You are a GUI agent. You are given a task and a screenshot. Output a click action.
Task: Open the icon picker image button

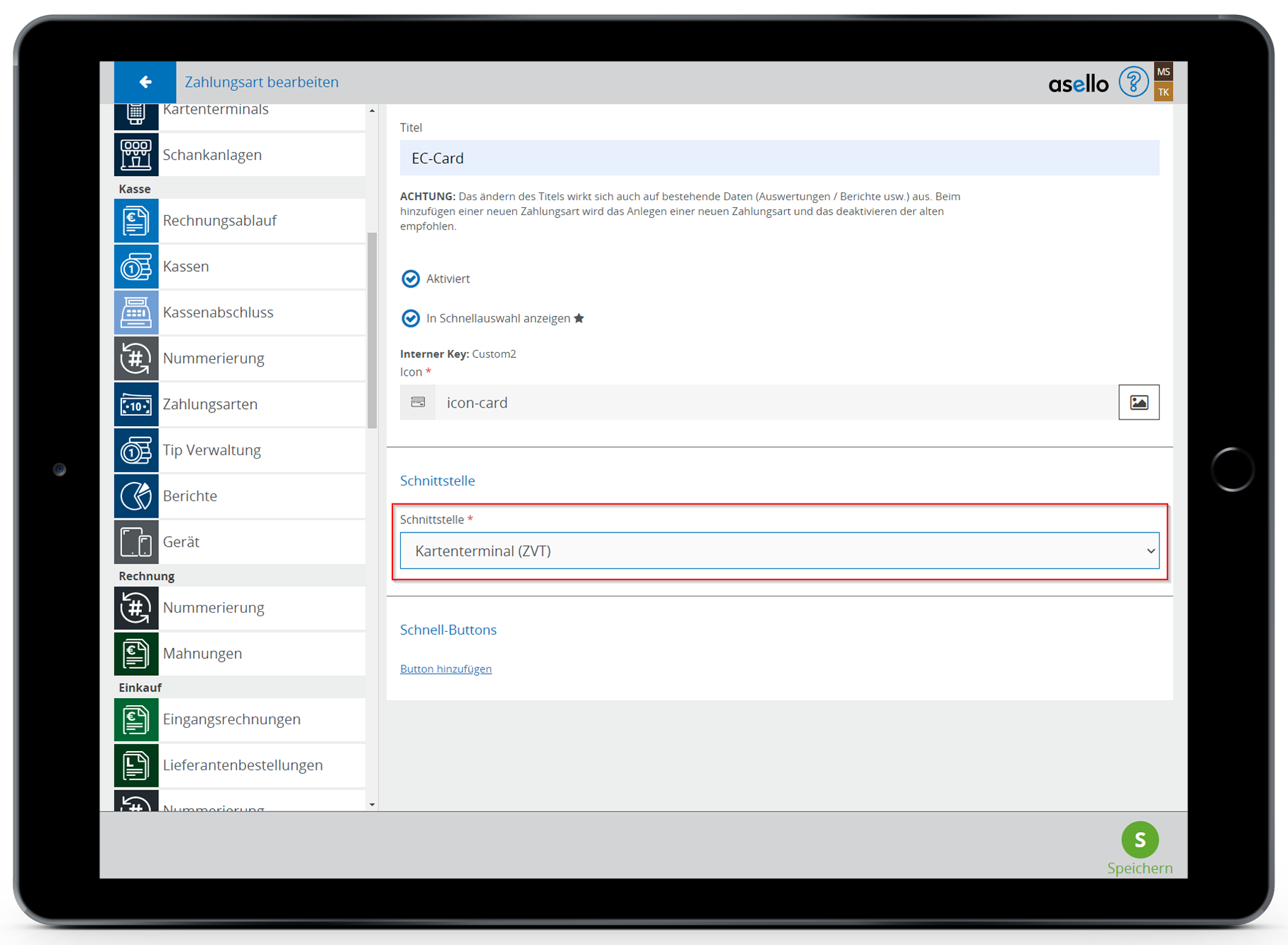(x=1138, y=403)
